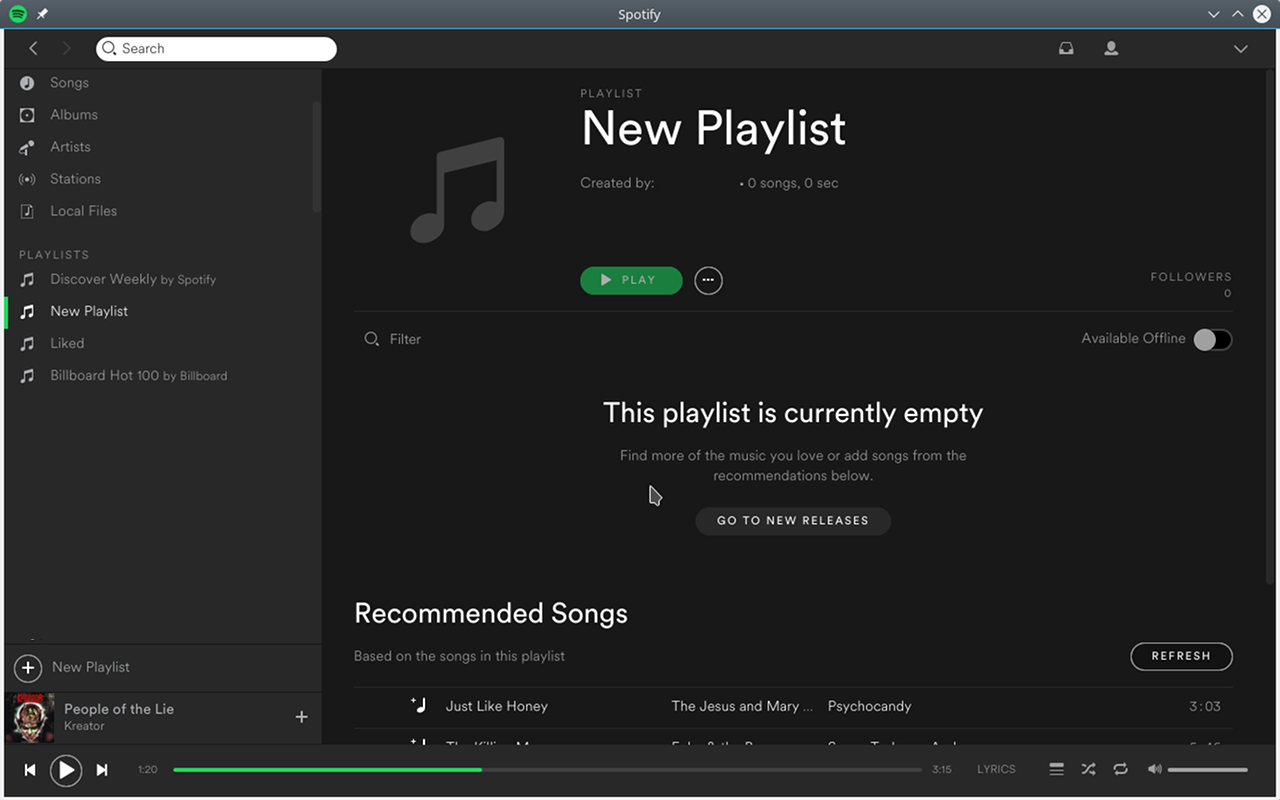
Task: Click the sidebar vertical scrollbar
Action: pyautogui.click(x=316, y=157)
